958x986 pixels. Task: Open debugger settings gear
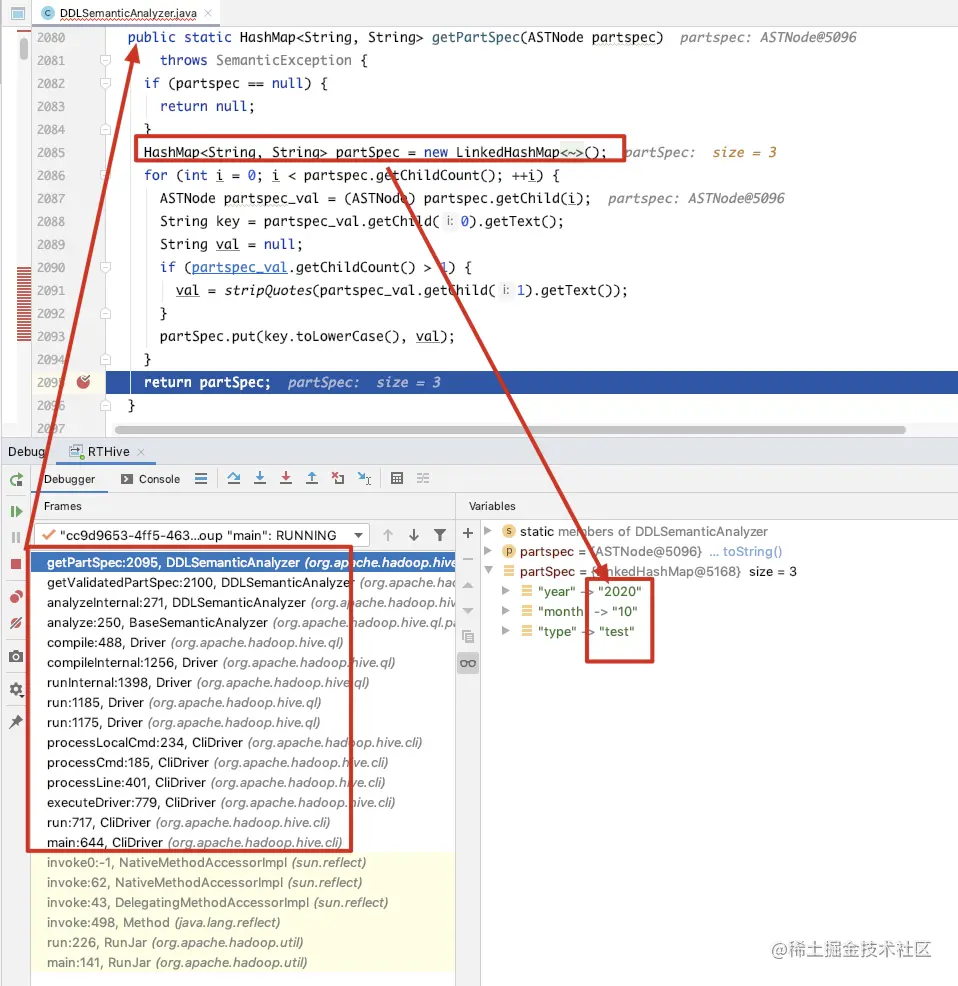(x=16, y=689)
